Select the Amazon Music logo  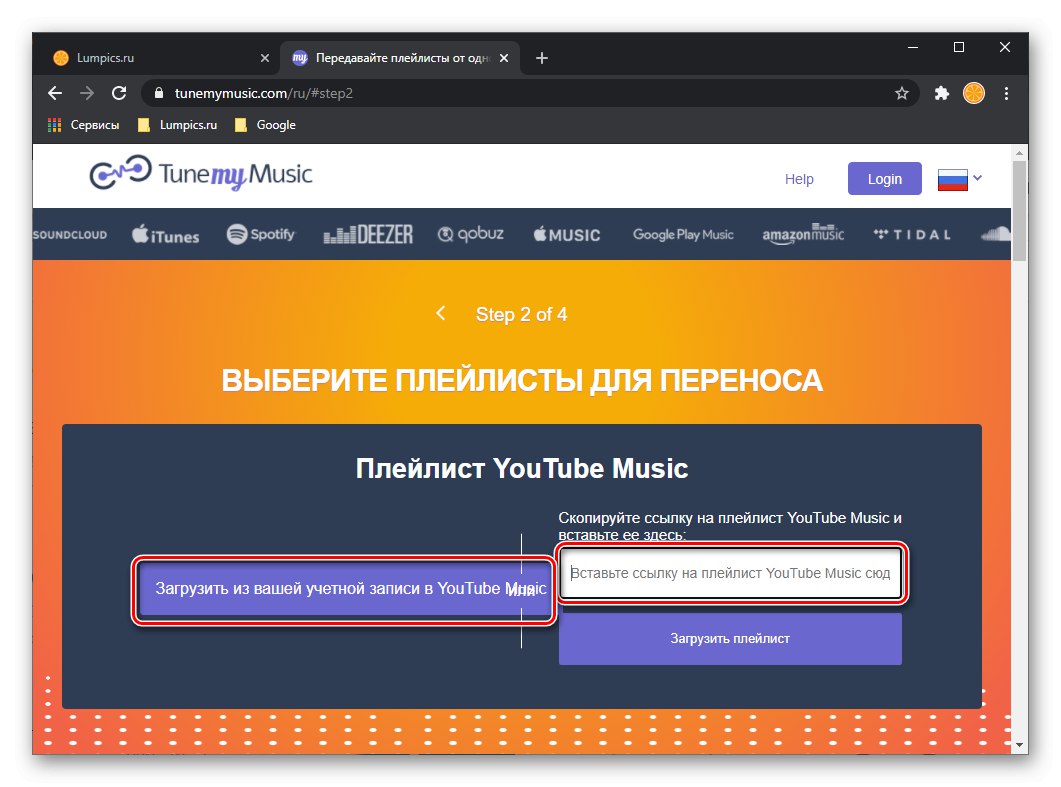pyautogui.click(x=803, y=234)
